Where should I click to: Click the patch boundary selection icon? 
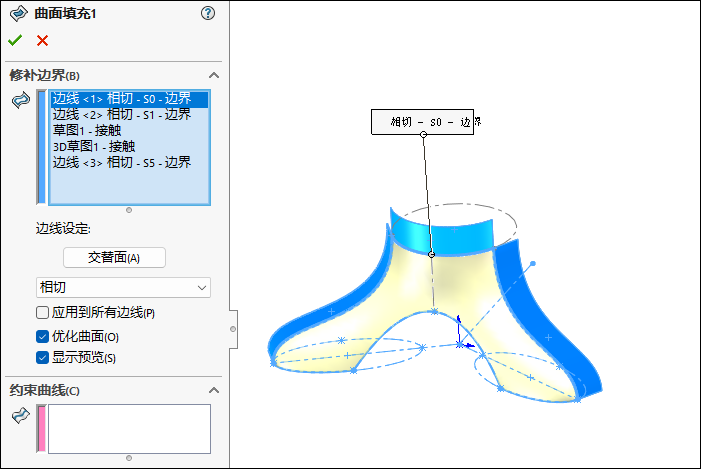tap(21, 100)
